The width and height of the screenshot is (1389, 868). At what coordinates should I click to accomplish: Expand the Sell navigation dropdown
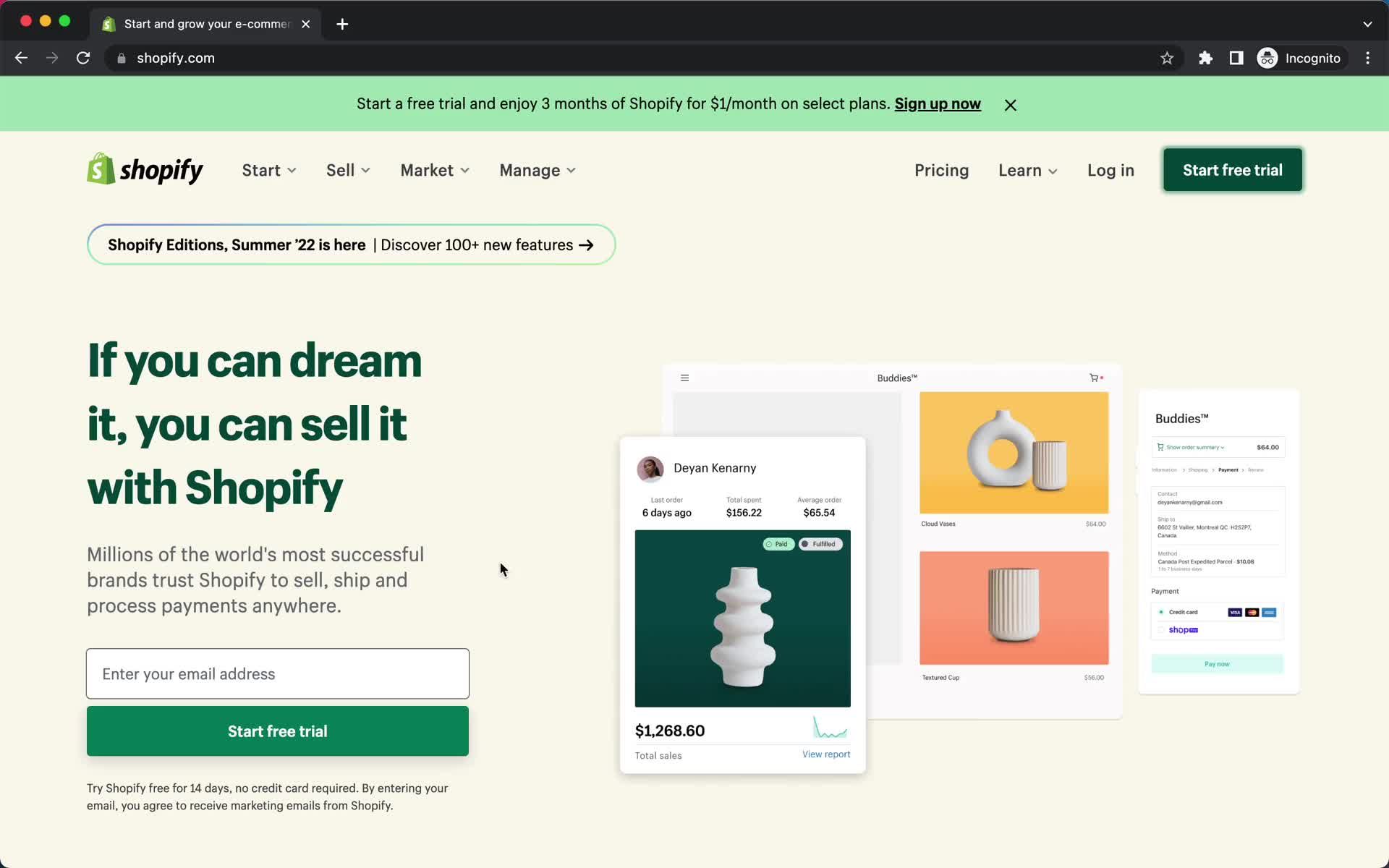[x=348, y=170]
